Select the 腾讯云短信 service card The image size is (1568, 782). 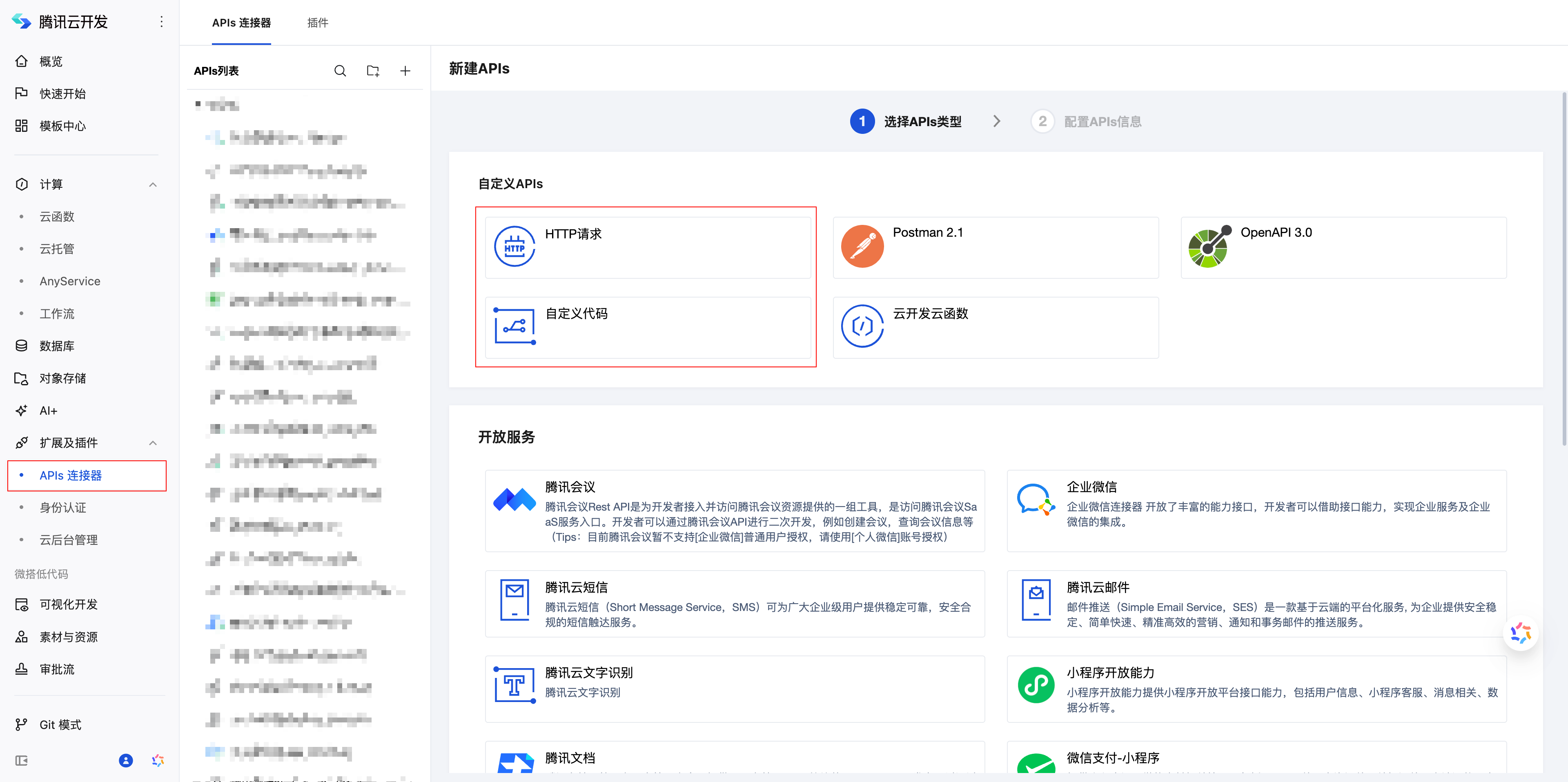coord(735,604)
